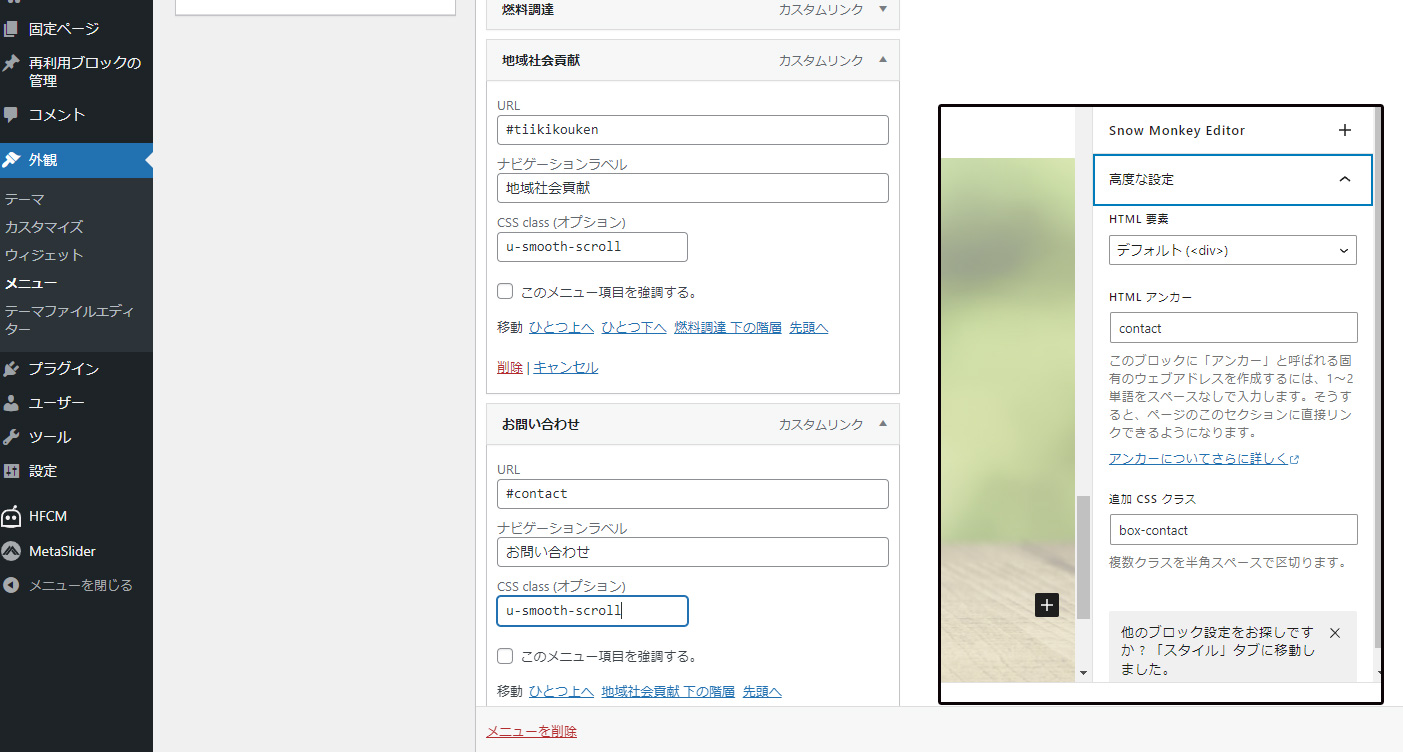Check このメニュー項目を強調する for 地域社会貢献
Viewport: 1403px width, 752px height.
tap(505, 292)
